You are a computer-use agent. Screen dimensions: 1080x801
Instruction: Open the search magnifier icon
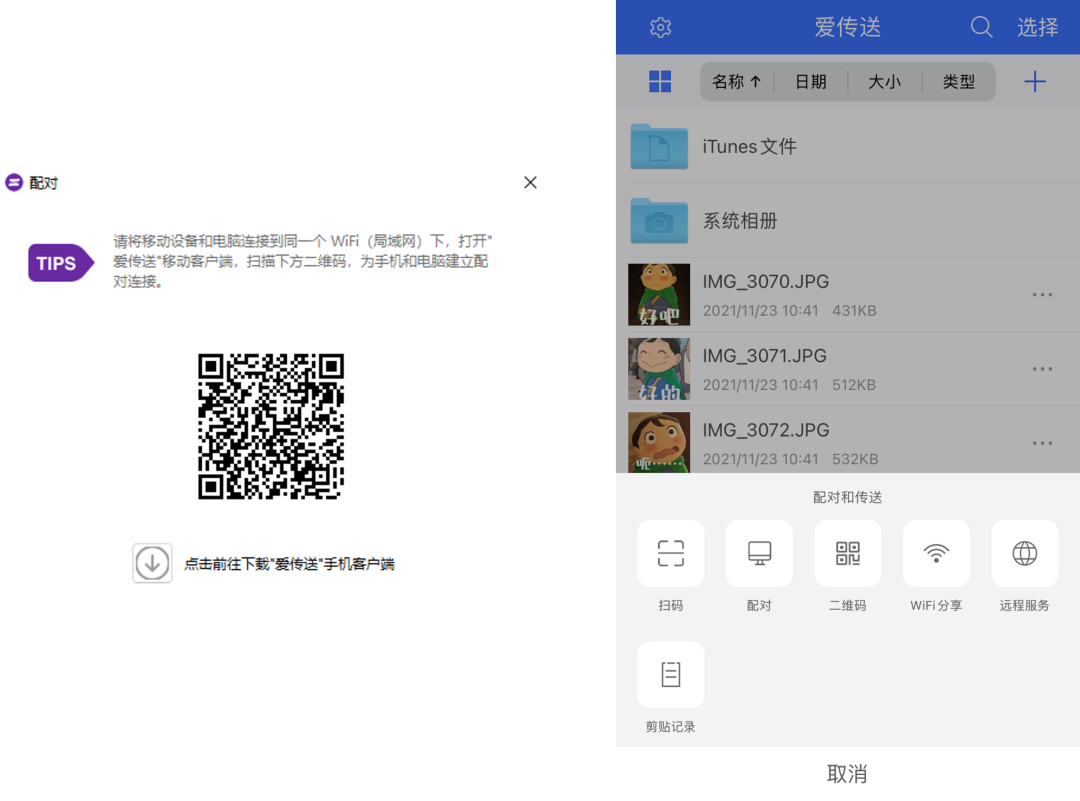click(981, 28)
